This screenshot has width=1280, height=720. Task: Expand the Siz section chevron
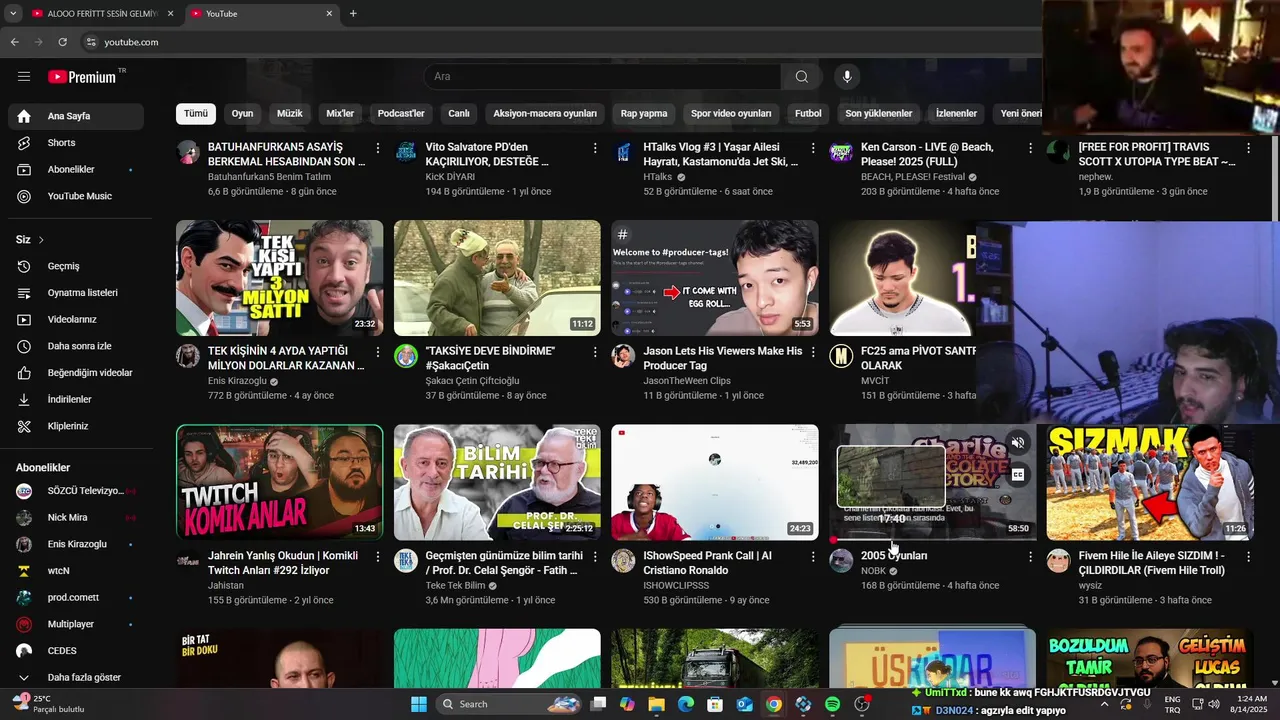tap(41, 240)
